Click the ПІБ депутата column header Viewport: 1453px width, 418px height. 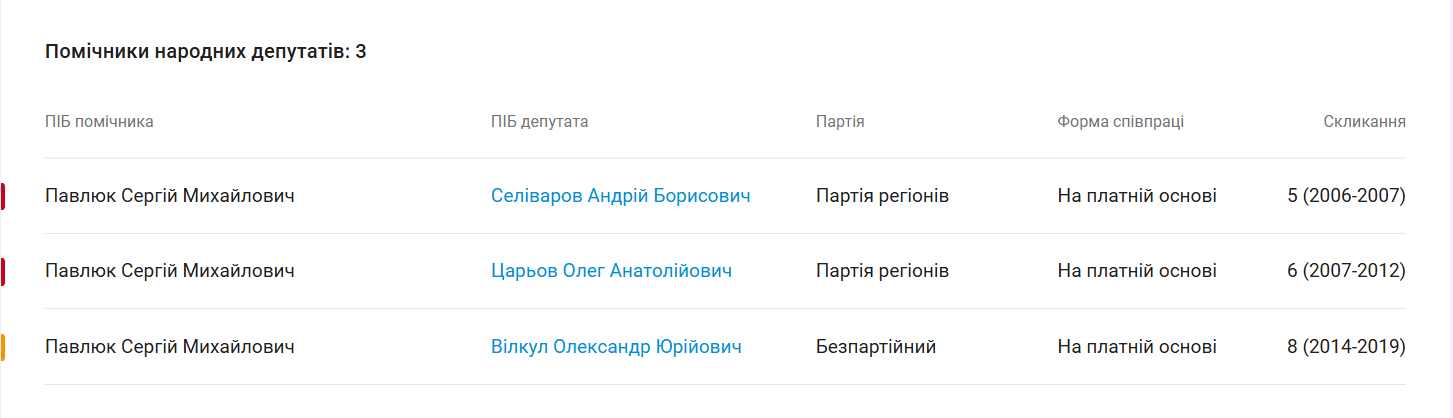[539, 122]
